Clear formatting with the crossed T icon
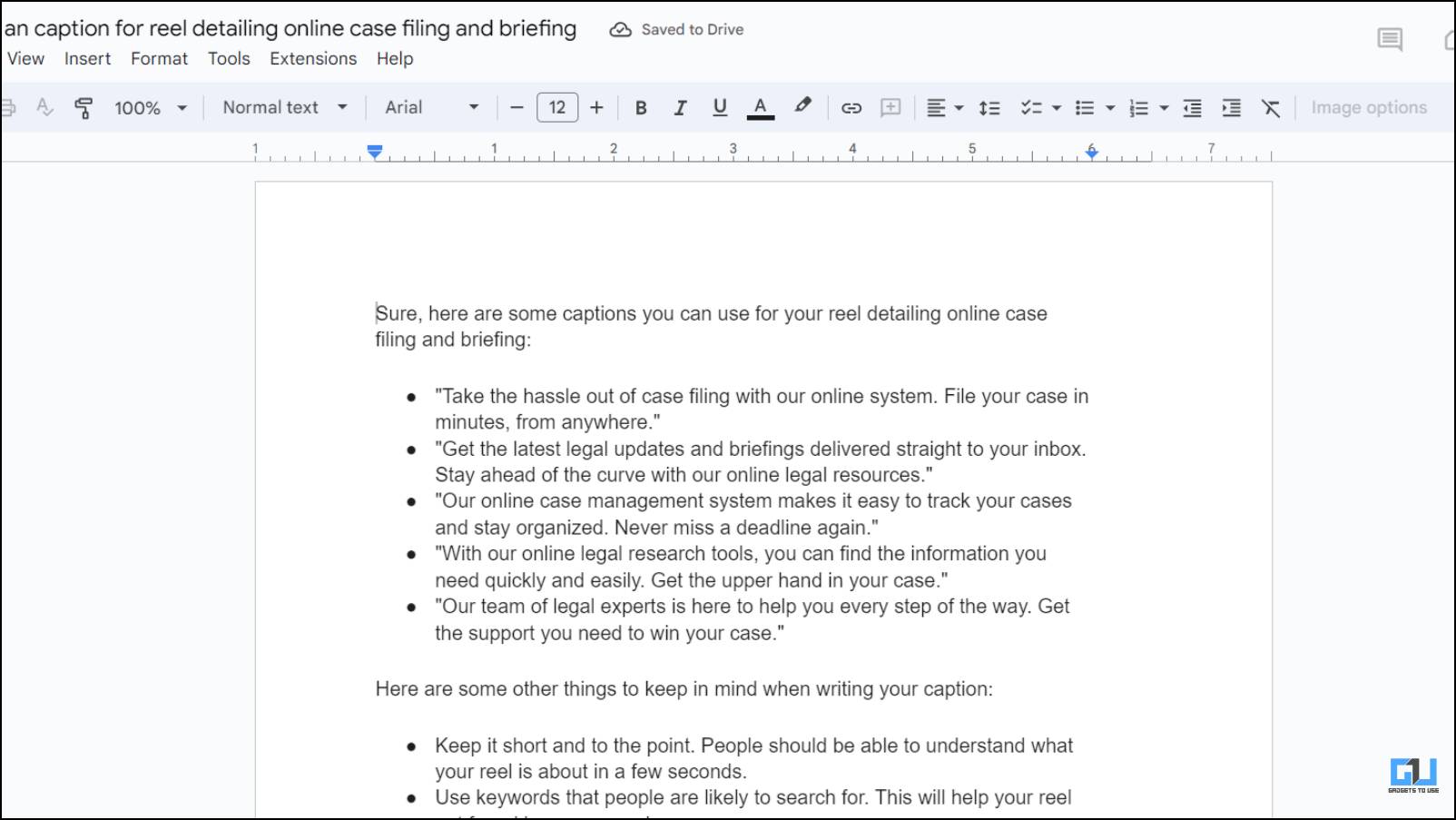 [1271, 108]
